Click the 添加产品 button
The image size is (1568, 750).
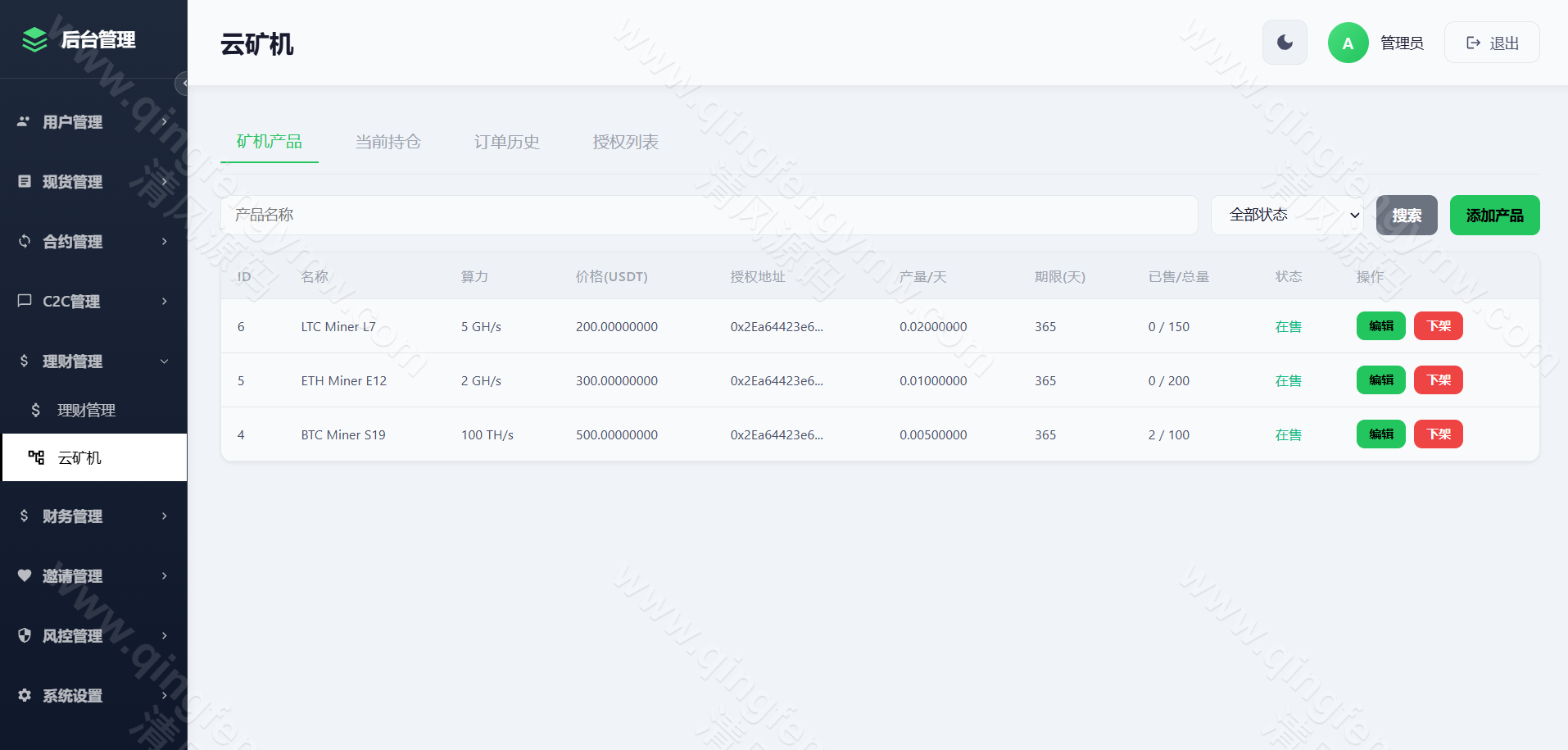coord(1495,215)
